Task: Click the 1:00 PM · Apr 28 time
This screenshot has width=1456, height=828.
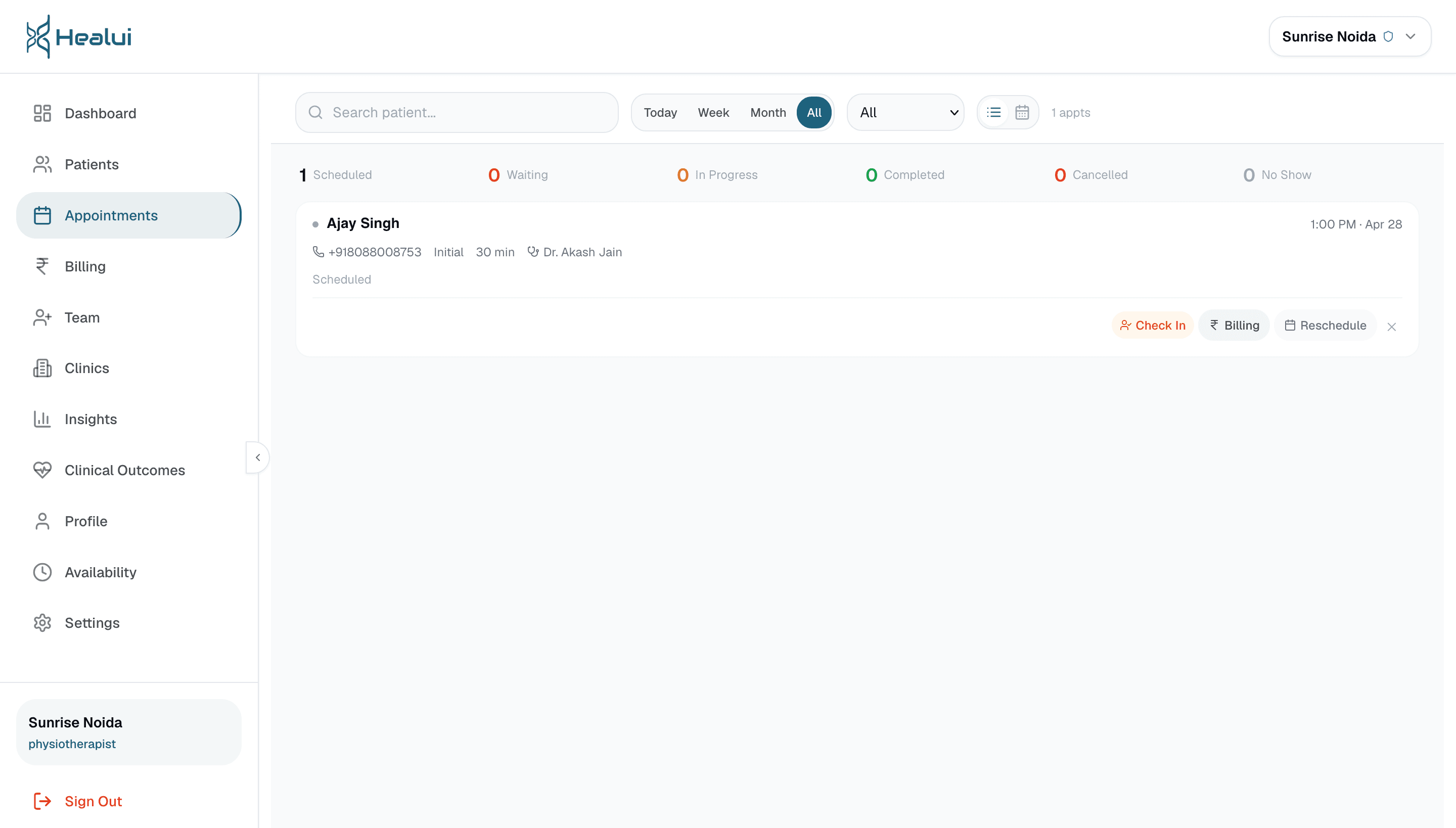Action: pyautogui.click(x=1356, y=224)
